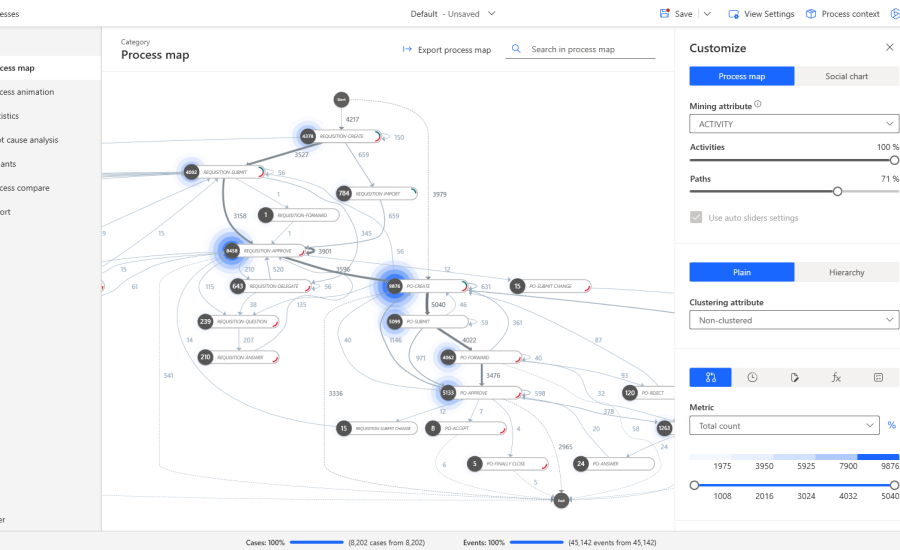Viewport: 900px width, 550px height.
Task: Select the Process map tab in Customize
Action: point(742,76)
